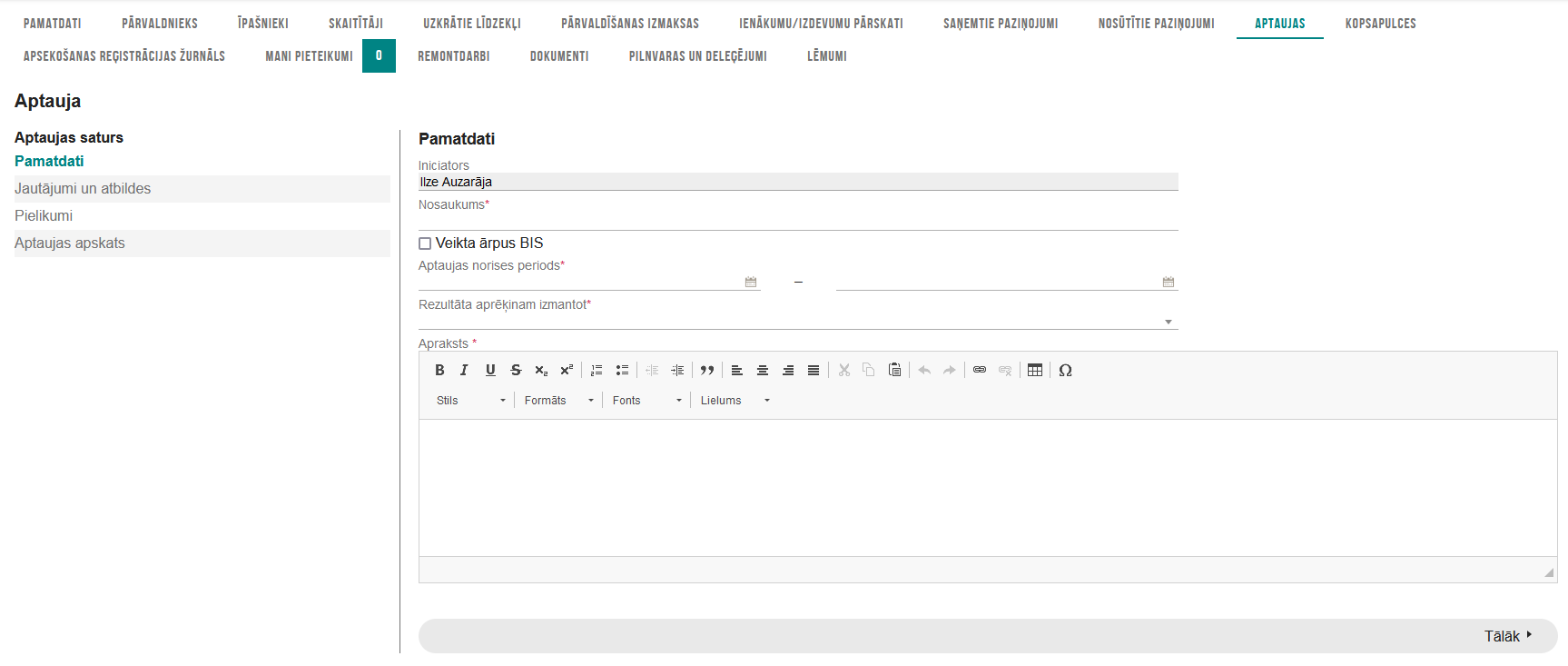Open the Uzkrātie līdzekļi tab

[x=472, y=24]
